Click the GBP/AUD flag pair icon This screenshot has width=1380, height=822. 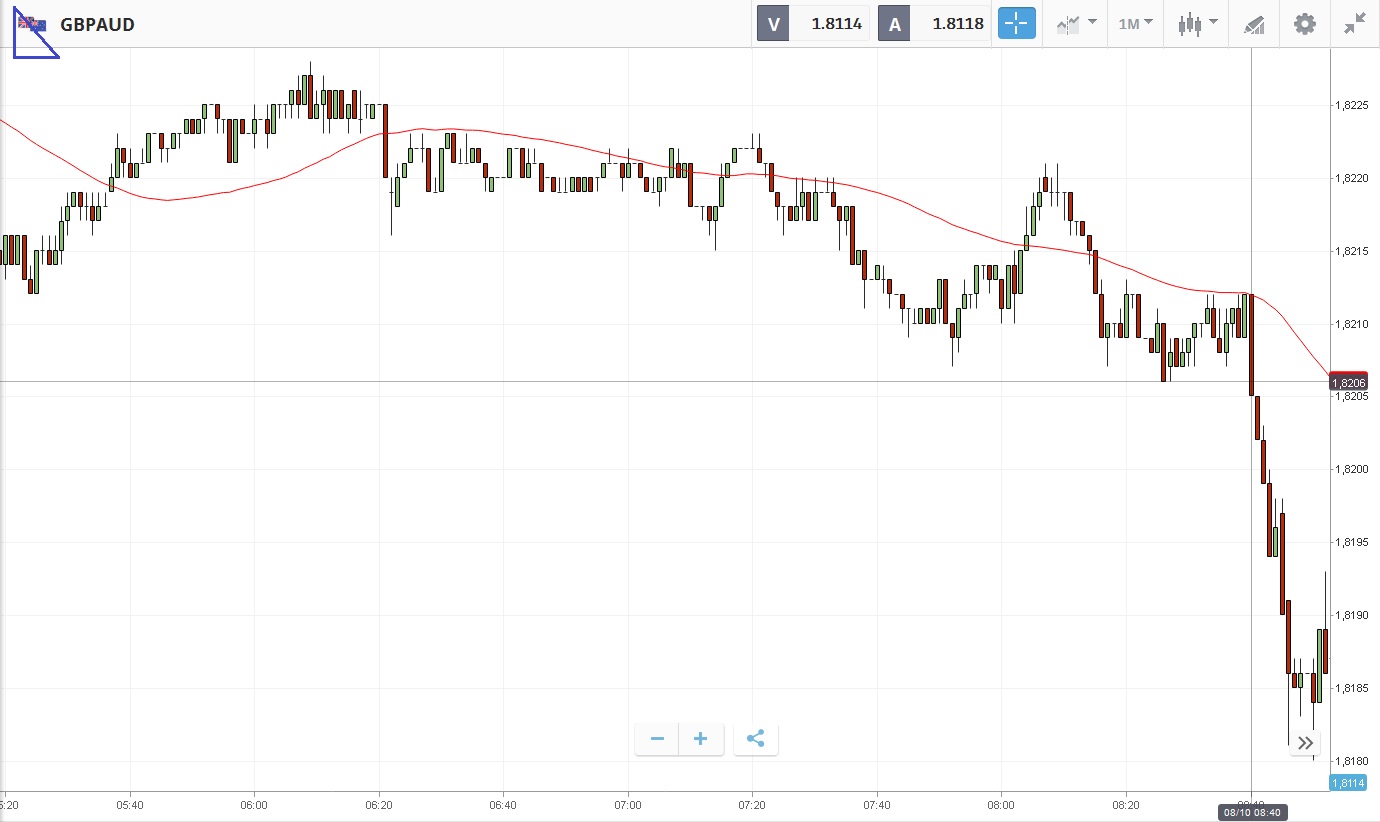(x=31, y=23)
